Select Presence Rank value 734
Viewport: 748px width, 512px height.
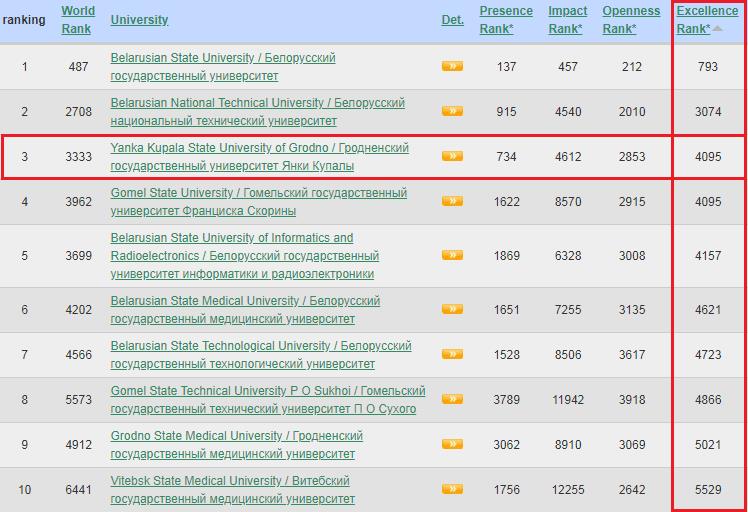coord(506,157)
